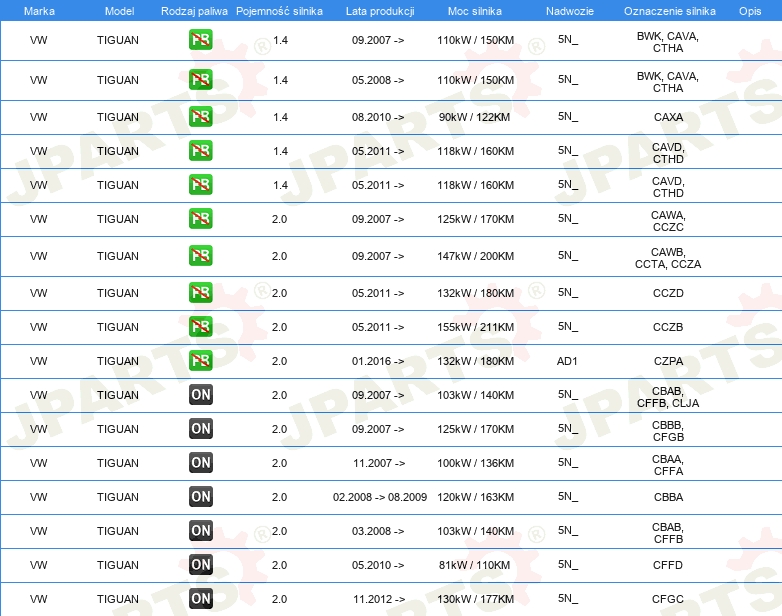Select the PB fuel icon in the 147kW / 200KM row
782x616 pixels.
(x=200, y=255)
